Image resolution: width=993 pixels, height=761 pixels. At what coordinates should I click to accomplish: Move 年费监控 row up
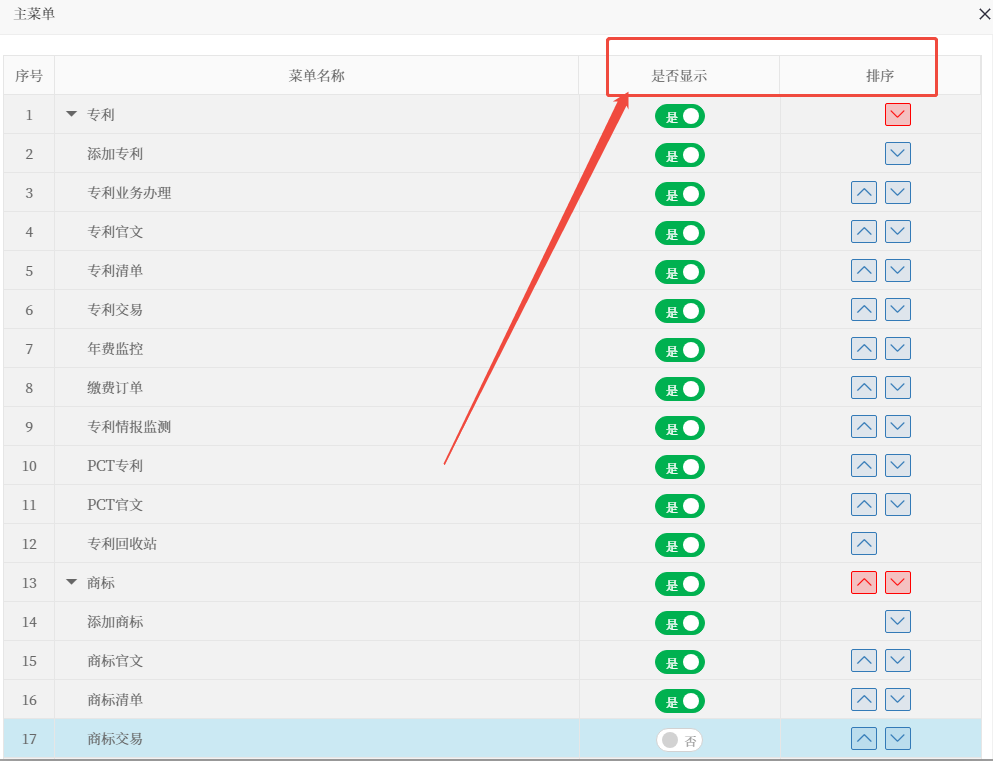coord(864,349)
